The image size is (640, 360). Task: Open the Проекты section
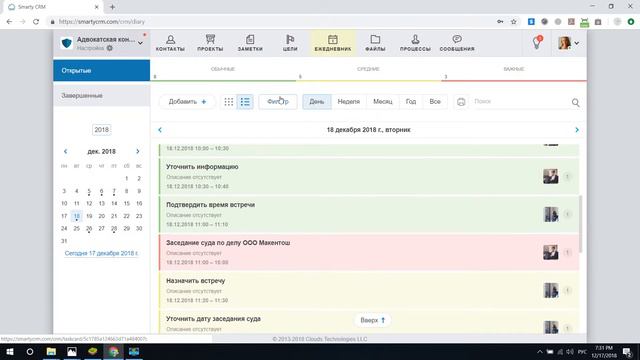[x=210, y=43]
